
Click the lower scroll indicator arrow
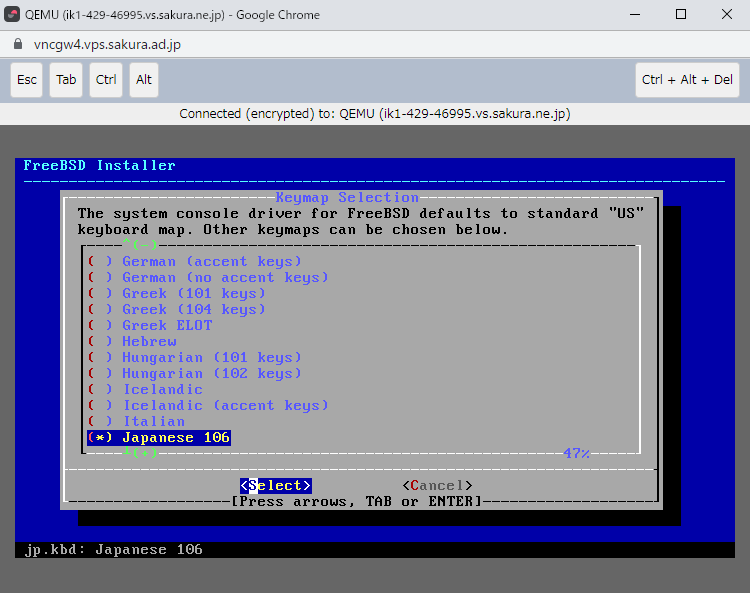click(140, 453)
